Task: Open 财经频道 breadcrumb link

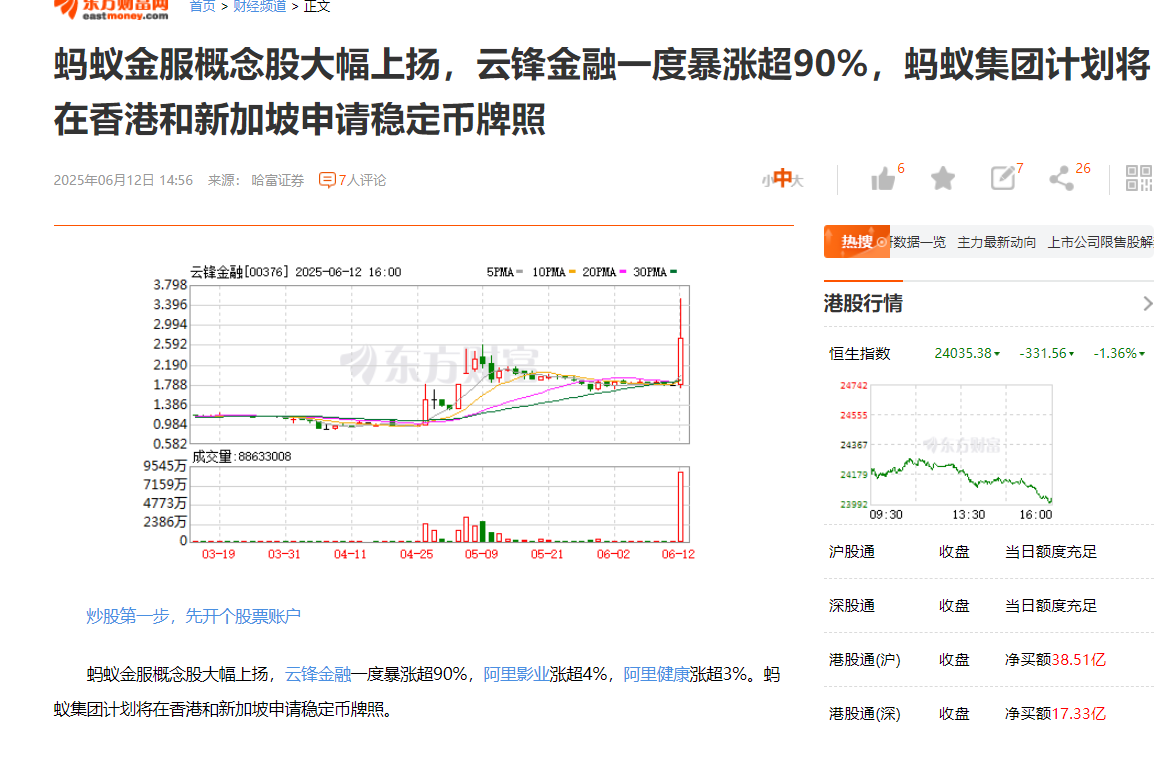Action: pos(260,7)
